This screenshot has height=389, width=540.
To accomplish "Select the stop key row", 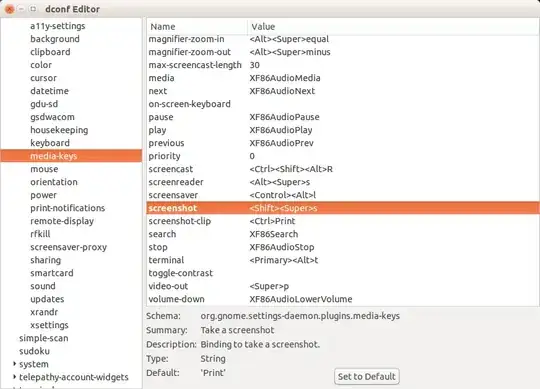I will click(x=343, y=247).
